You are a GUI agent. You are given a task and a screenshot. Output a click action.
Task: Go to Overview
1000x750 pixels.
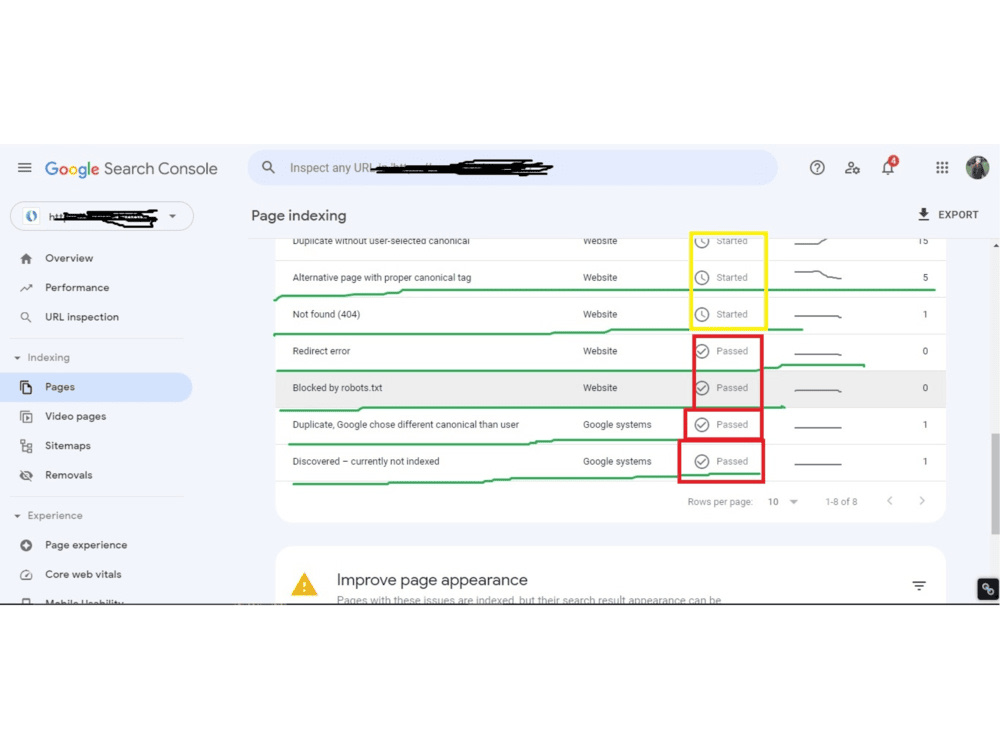pyautogui.click(x=69, y=258)
